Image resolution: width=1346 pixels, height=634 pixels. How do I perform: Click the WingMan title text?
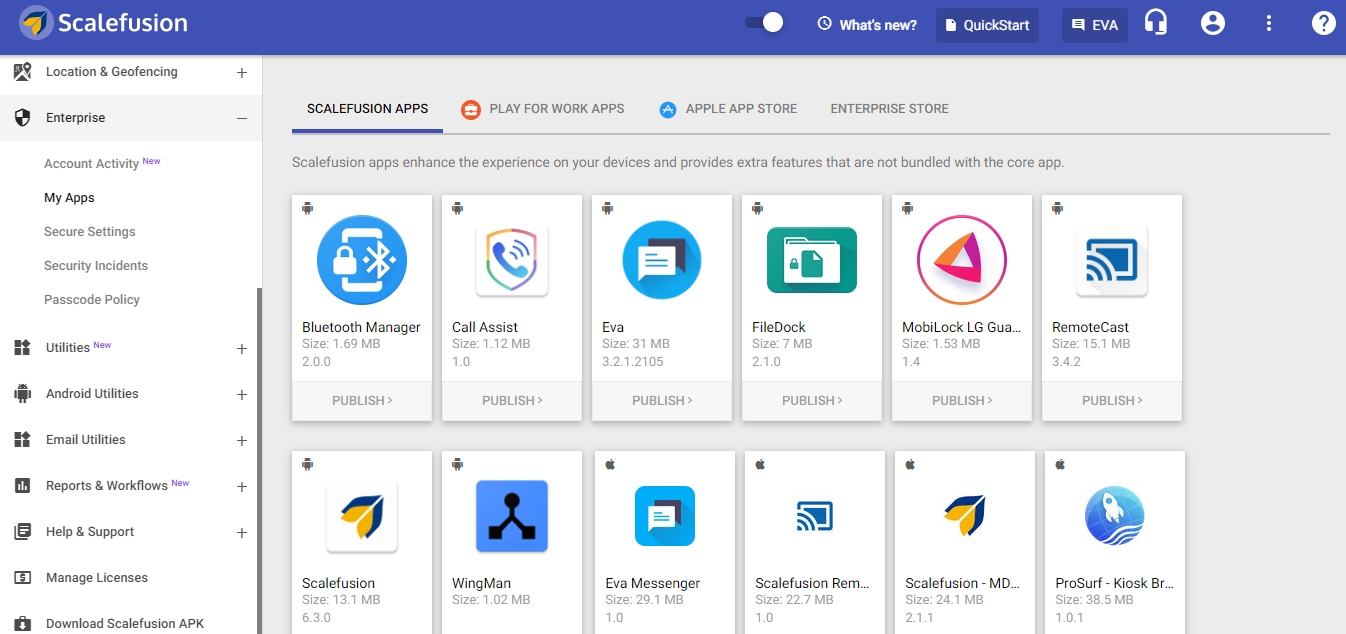[x=481, y=583]
